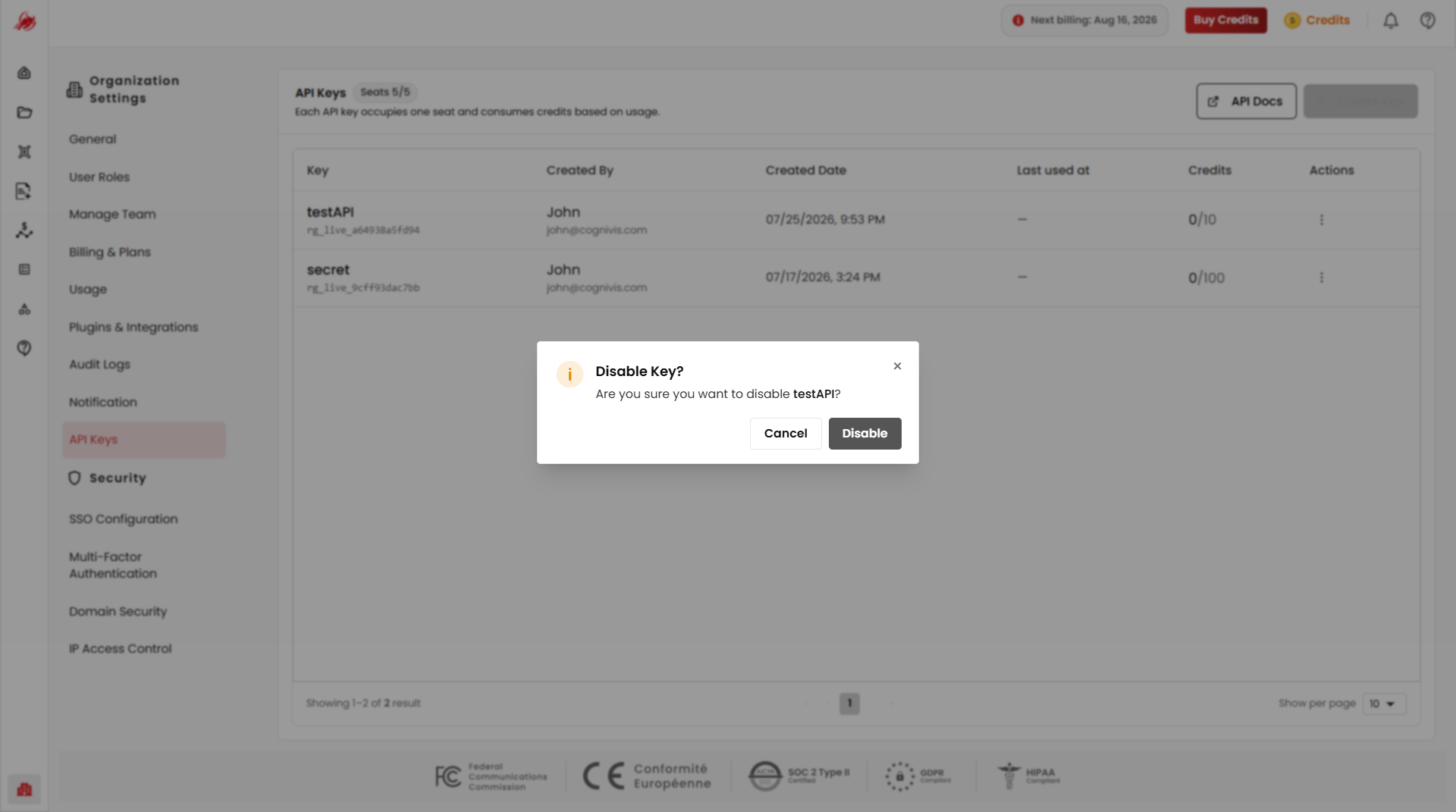Open the Credits coin indicator

coord(1316,20)
